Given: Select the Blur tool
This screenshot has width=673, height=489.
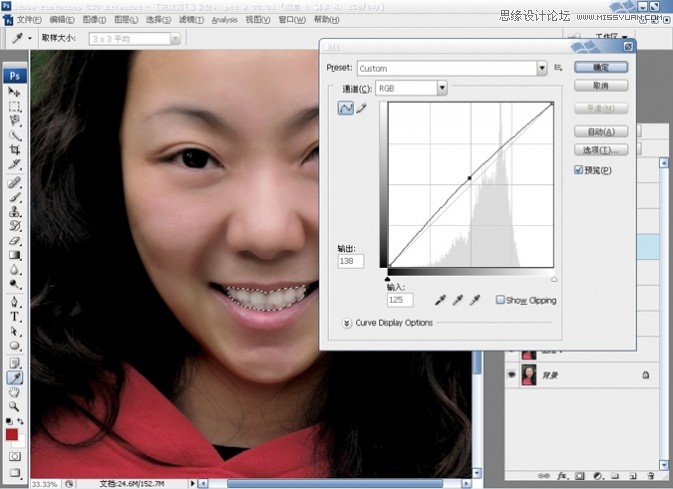Looking at the screenshot, I should pyautogui.click(x=14, y=270).
